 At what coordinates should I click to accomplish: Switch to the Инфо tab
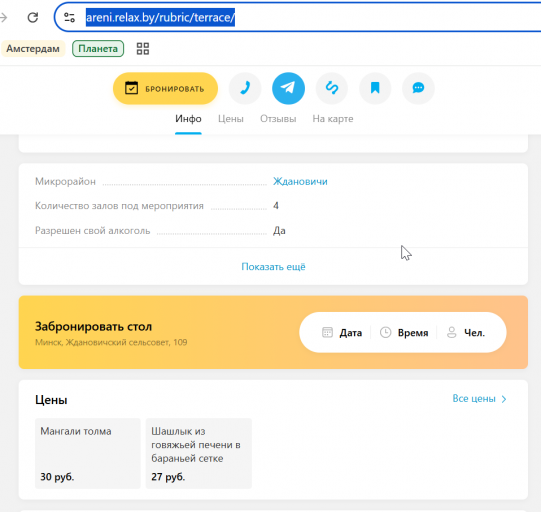(x=188, y=119)
